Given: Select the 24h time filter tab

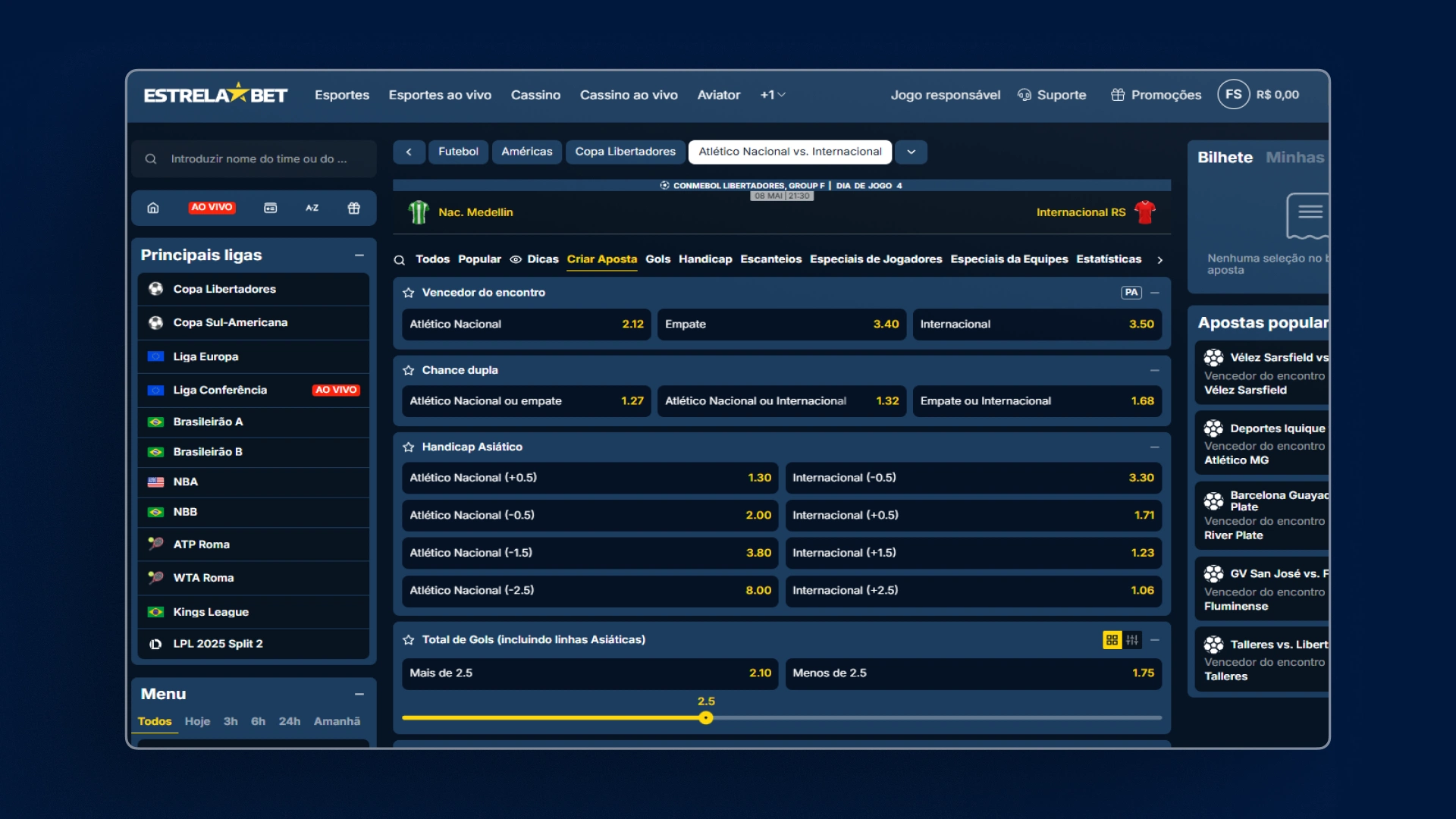Looking at the screenshot, I should (x=290, y=721).
